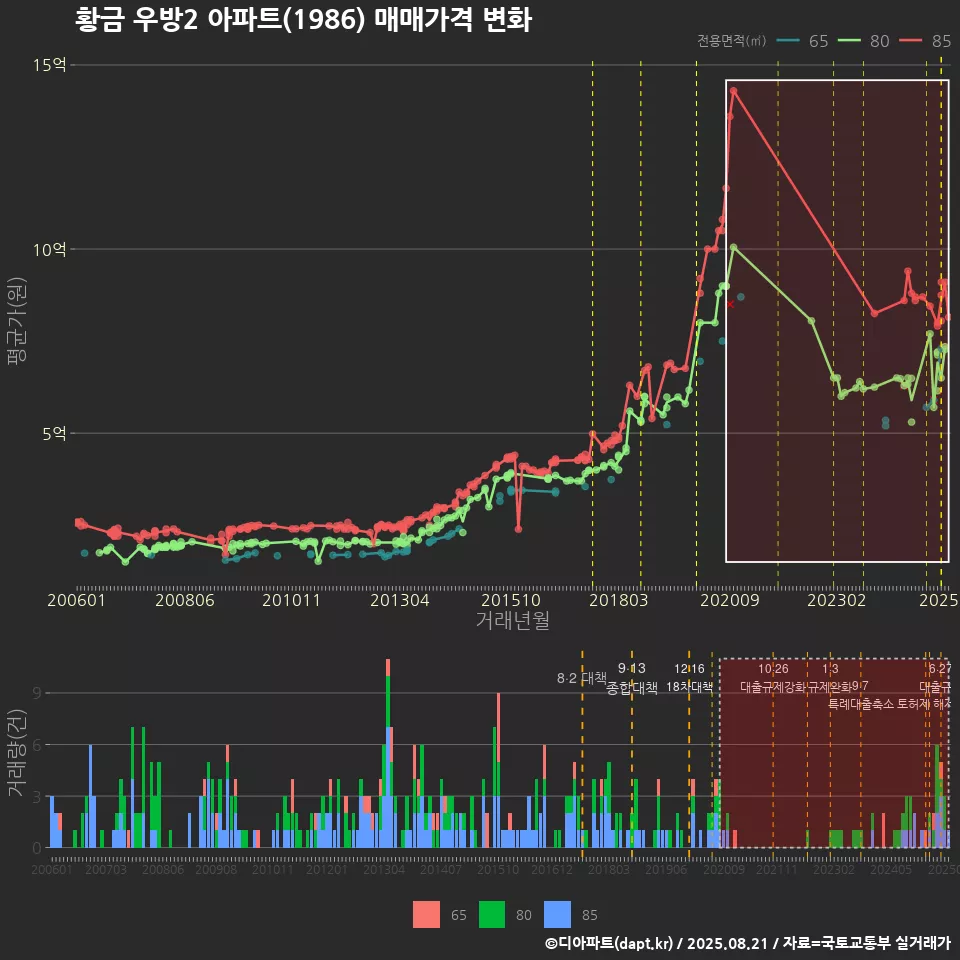This screenshot has height=960, width=960.
Task: Click '201510' on the price chart axis
Action: 511,600
